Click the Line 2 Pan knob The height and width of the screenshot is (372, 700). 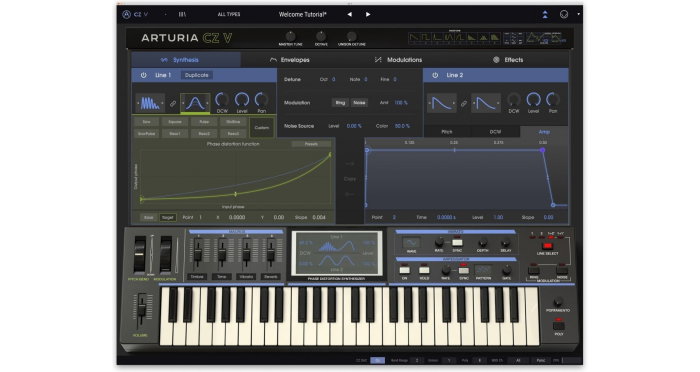[553, 100]
